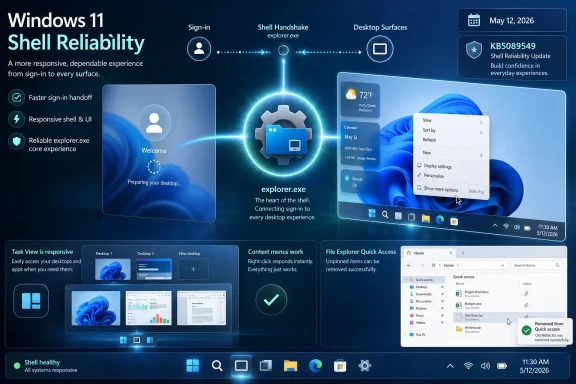
Task: Select the document window thumbnail in Task View
Action: [x=202, y=308]
